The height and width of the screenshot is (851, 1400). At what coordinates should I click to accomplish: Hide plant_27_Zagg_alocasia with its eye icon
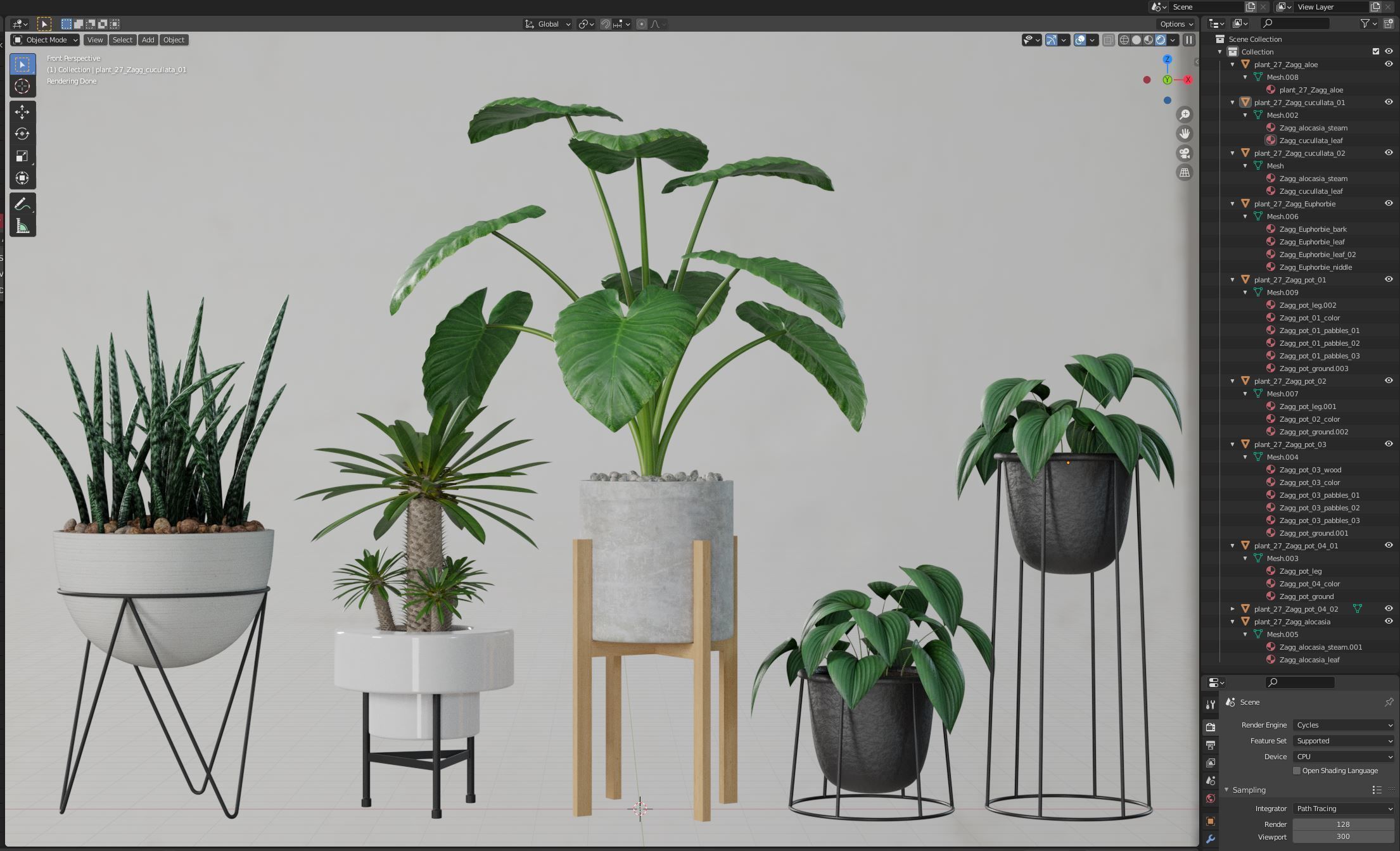[x=1389, y=621]
